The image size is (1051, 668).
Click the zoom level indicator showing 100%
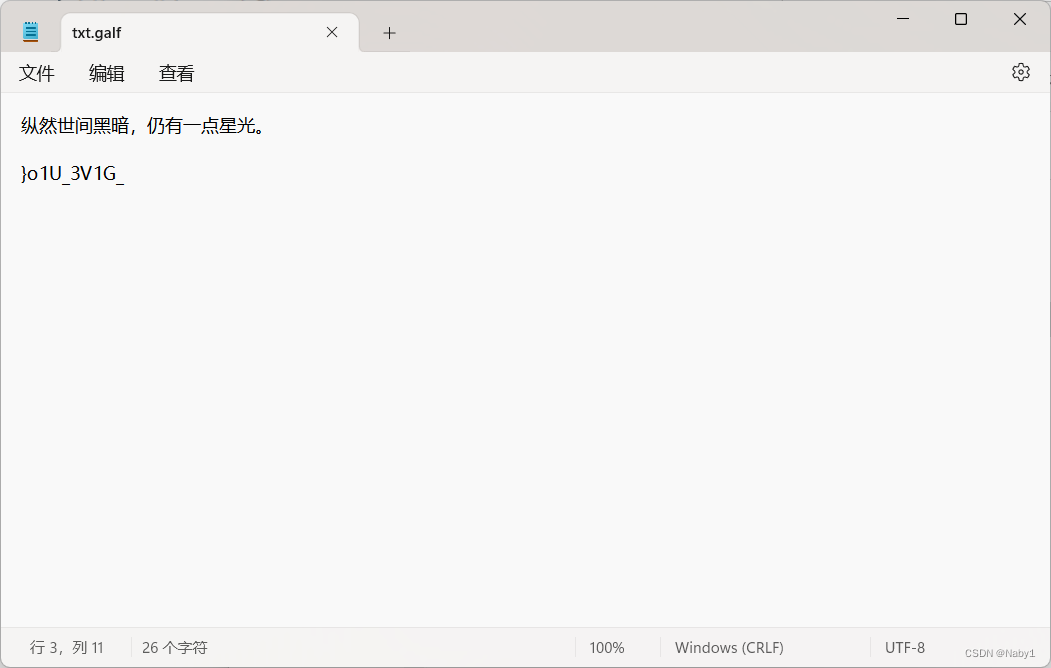pyautogui.click(x=606, y=647)
